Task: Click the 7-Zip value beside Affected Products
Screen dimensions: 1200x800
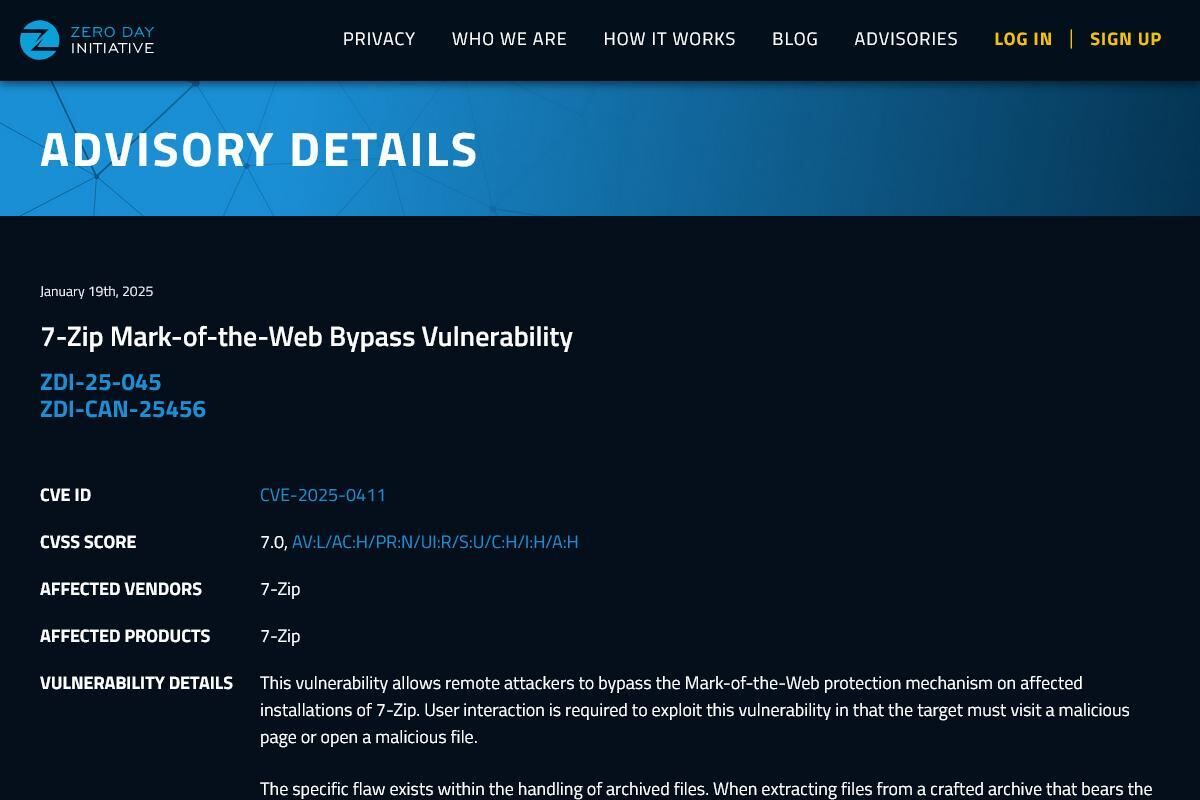Action: pos(280,636)
